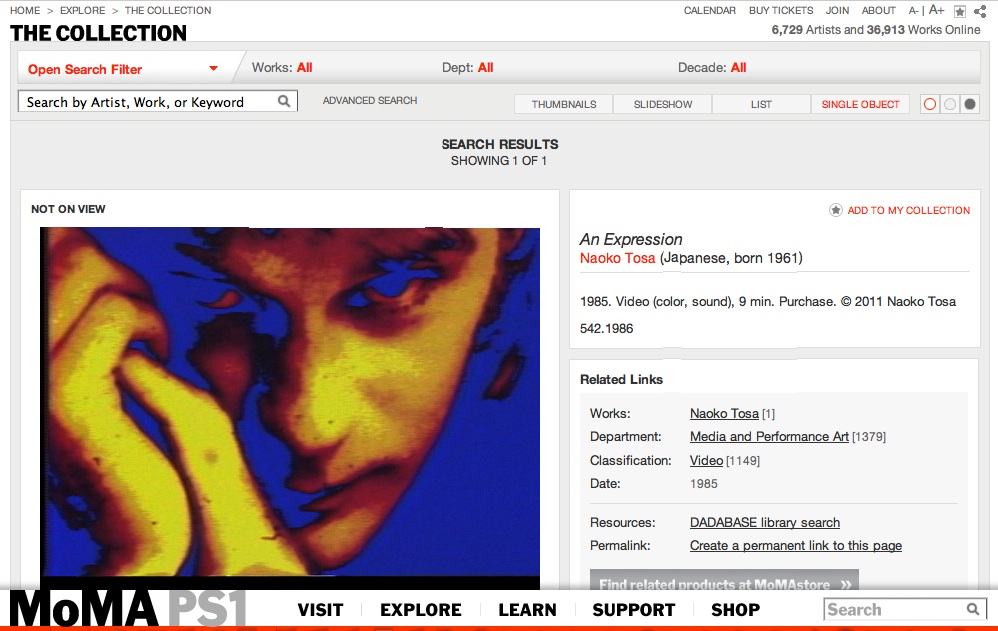This screenshot has width=998, height=631.
Task: Click the Artists and Works Online count text
Action: pyautogui.click(x=876, y=30)
